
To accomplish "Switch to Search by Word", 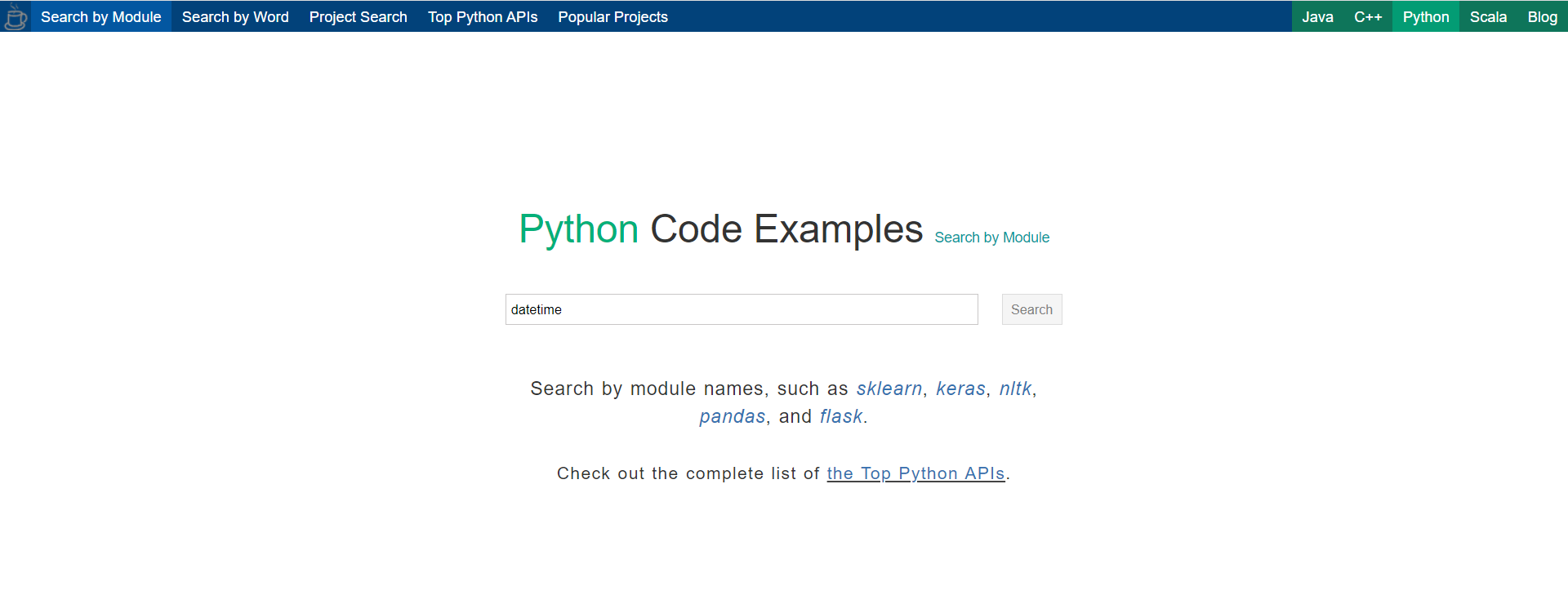I will [235, 17].
